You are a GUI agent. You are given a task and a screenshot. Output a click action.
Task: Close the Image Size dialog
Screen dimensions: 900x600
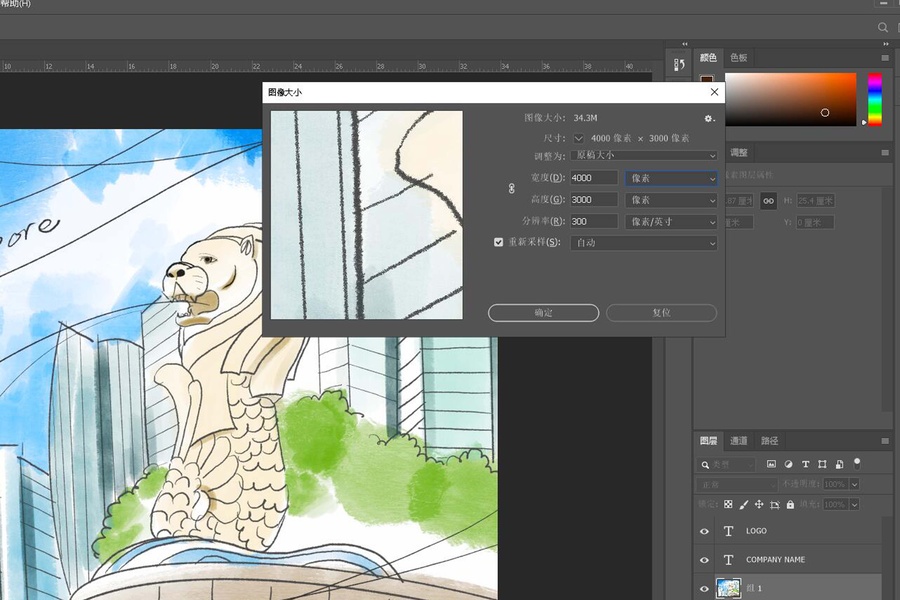(x=715, y=92)
